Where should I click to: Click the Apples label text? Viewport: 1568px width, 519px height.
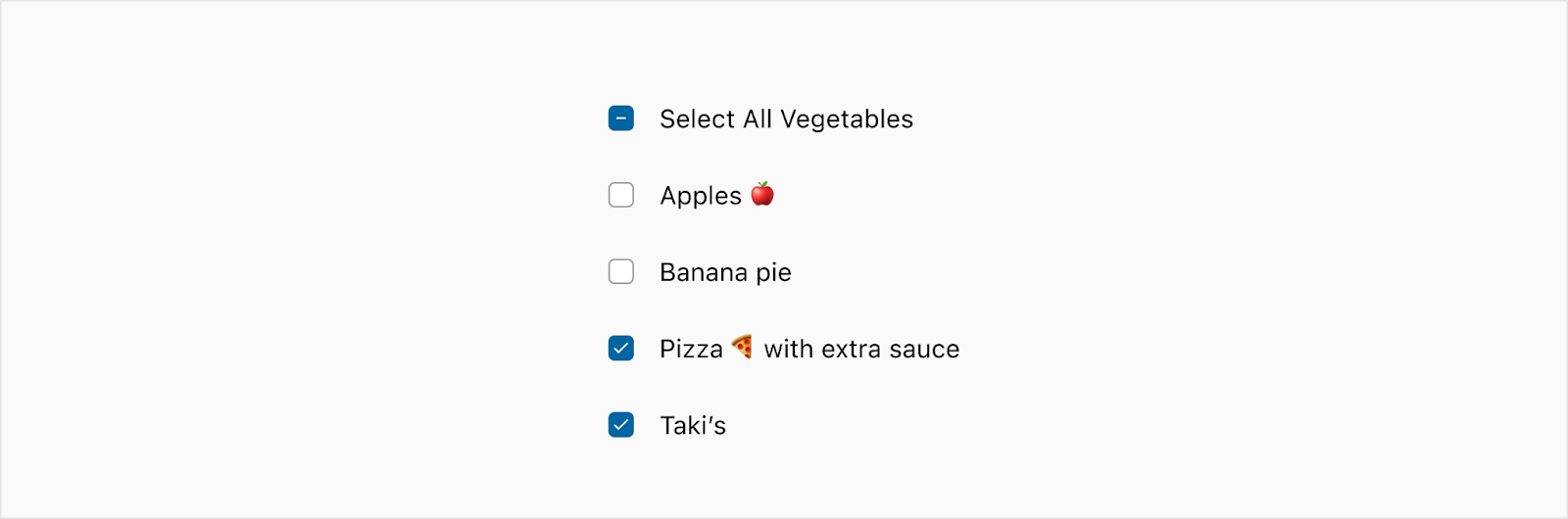coord(701,196)
